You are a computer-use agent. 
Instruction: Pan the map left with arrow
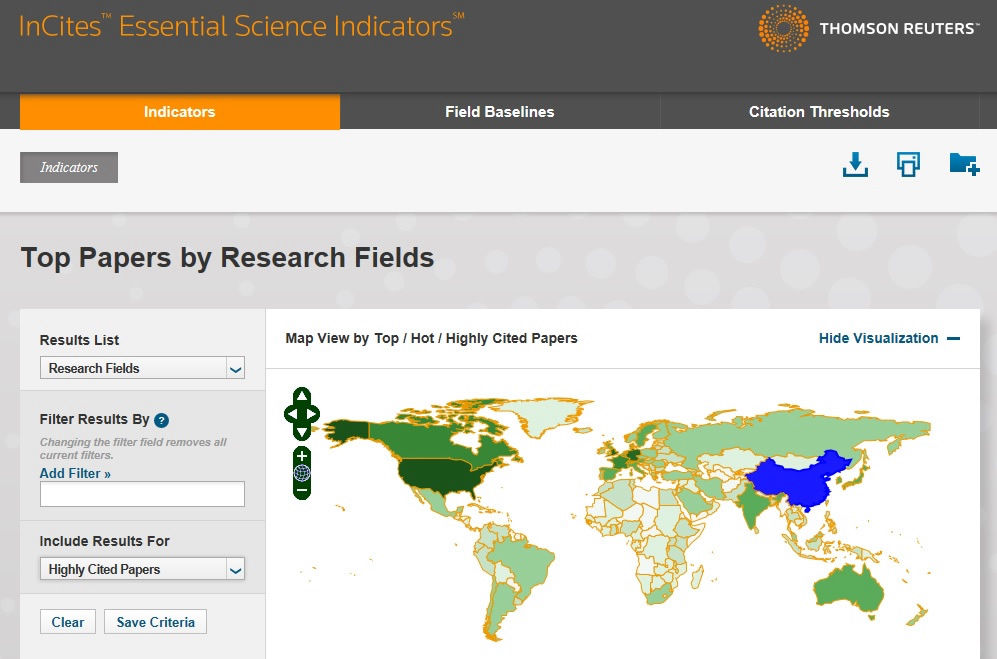290,413
